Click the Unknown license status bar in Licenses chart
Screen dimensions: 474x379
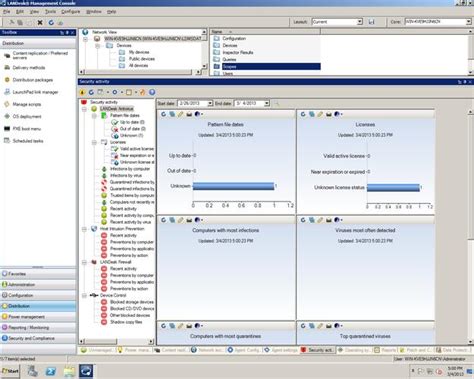[x=393, y=188]
